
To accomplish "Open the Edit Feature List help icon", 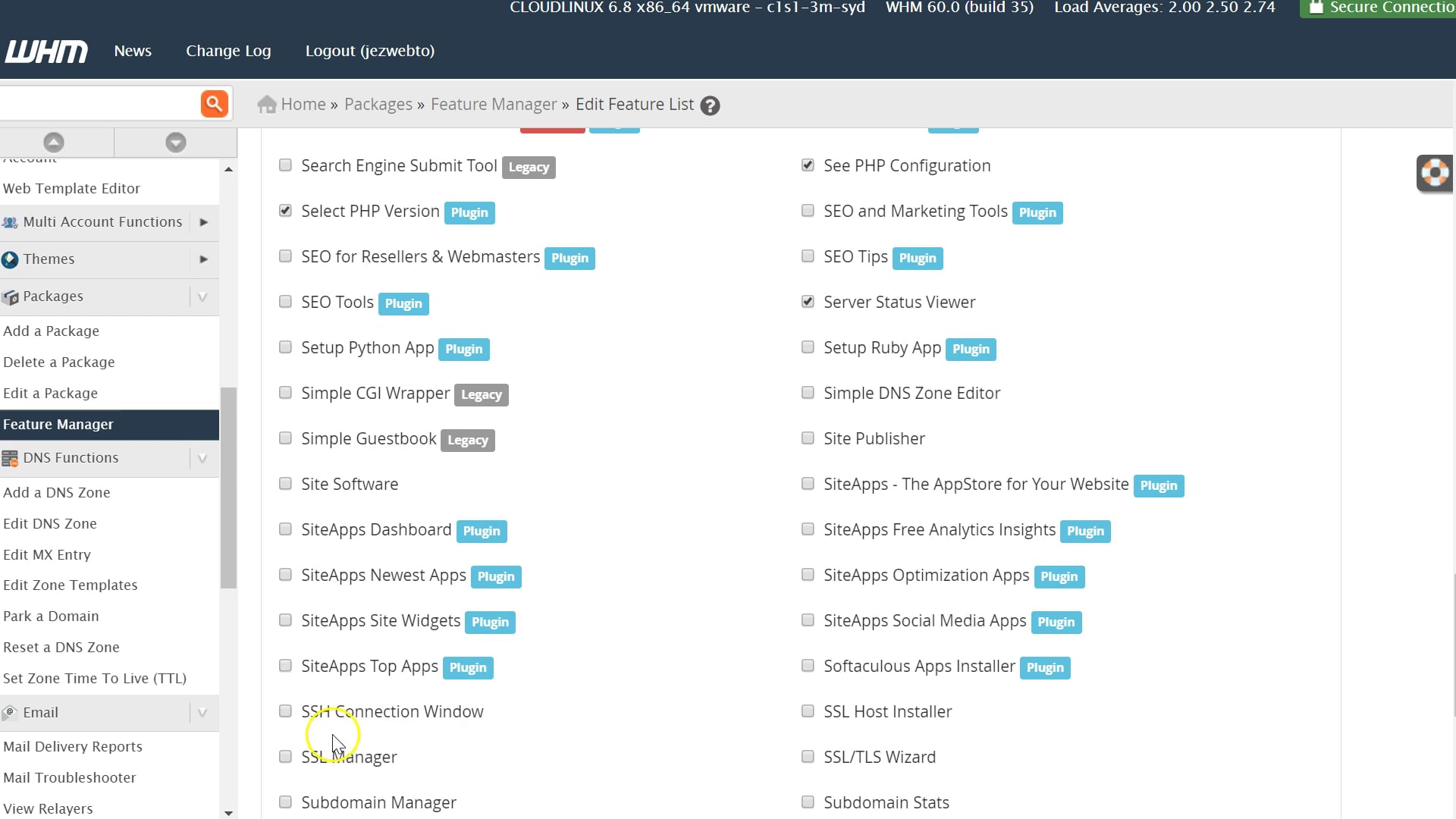I will pyautogui.click(x=710, y=105).
